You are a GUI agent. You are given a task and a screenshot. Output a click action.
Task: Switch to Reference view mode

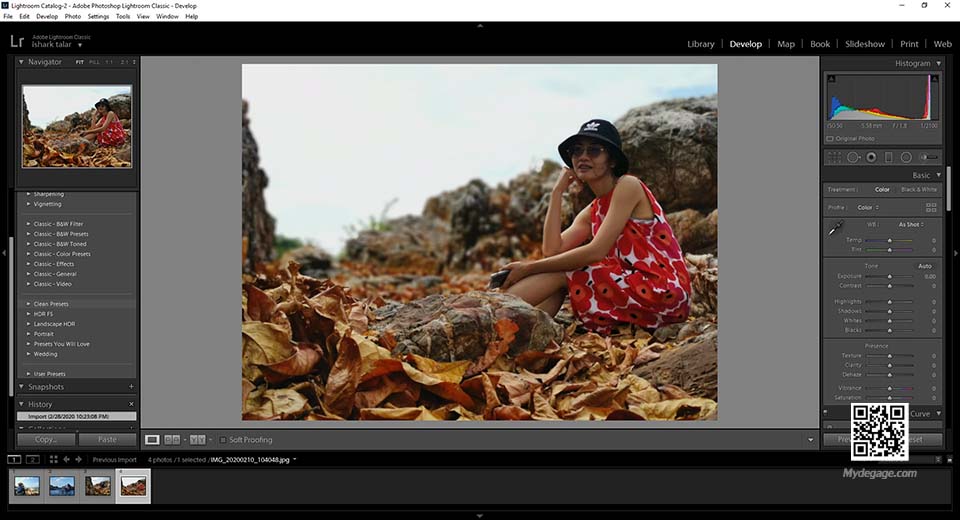[x=172, y=440]
